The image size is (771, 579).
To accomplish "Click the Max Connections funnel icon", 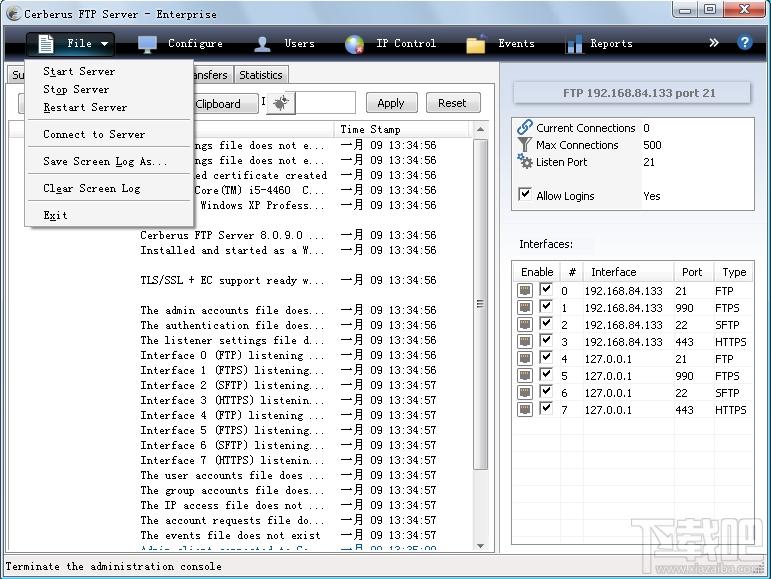I will point(525,145).
